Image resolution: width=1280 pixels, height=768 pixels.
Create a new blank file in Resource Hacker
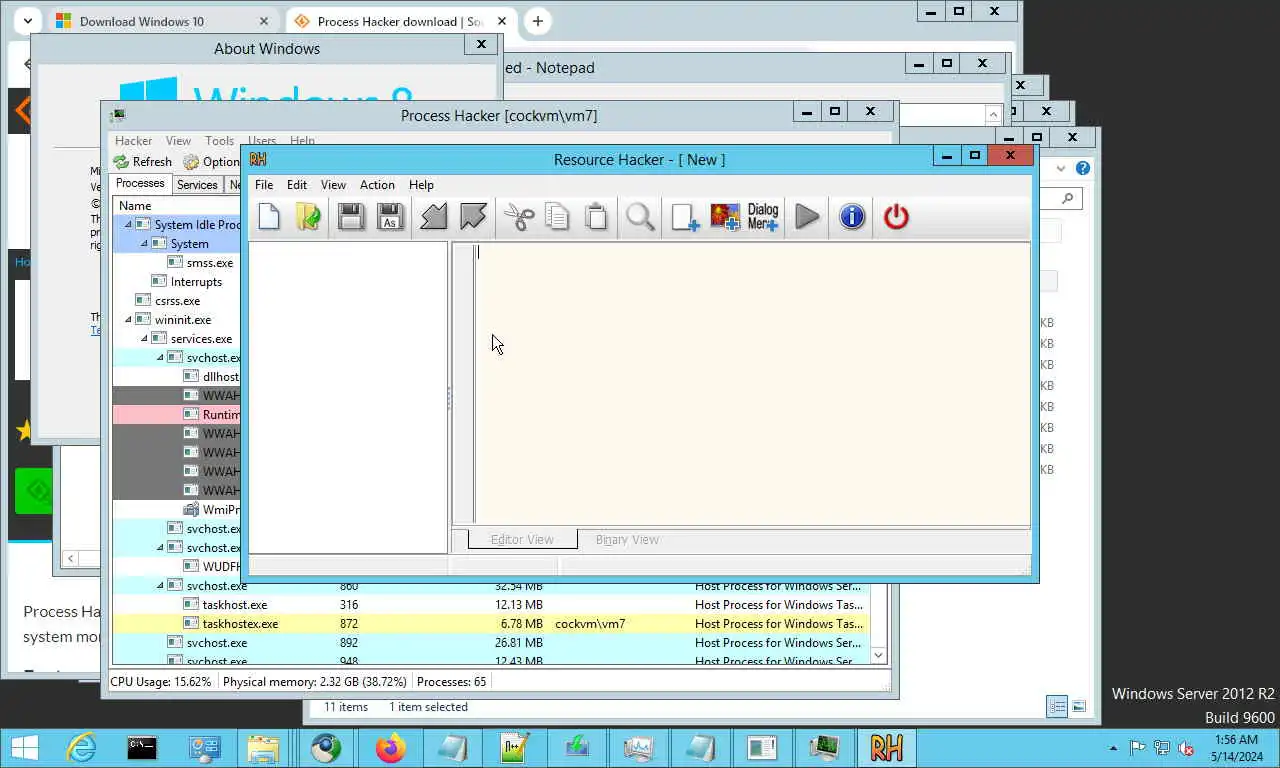coord(269,217)
